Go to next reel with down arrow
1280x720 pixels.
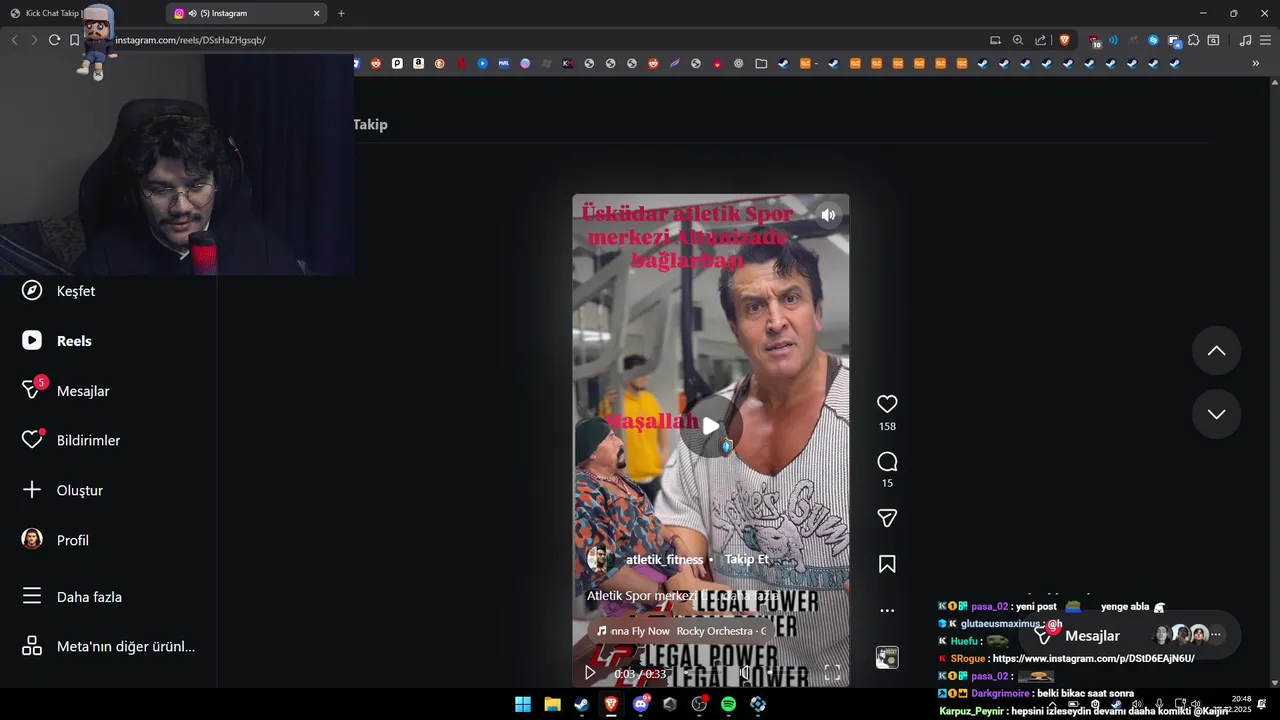coord(1216,414)
